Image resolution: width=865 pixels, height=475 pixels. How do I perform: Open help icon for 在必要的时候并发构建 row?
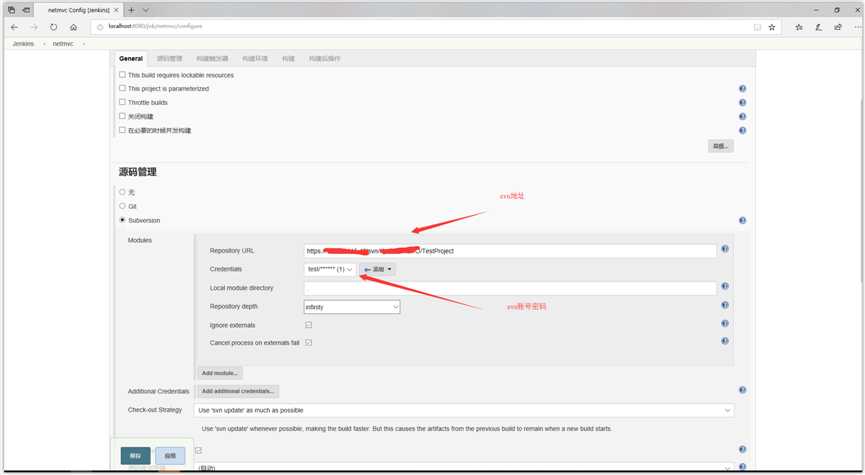click(x=743, y=131)
